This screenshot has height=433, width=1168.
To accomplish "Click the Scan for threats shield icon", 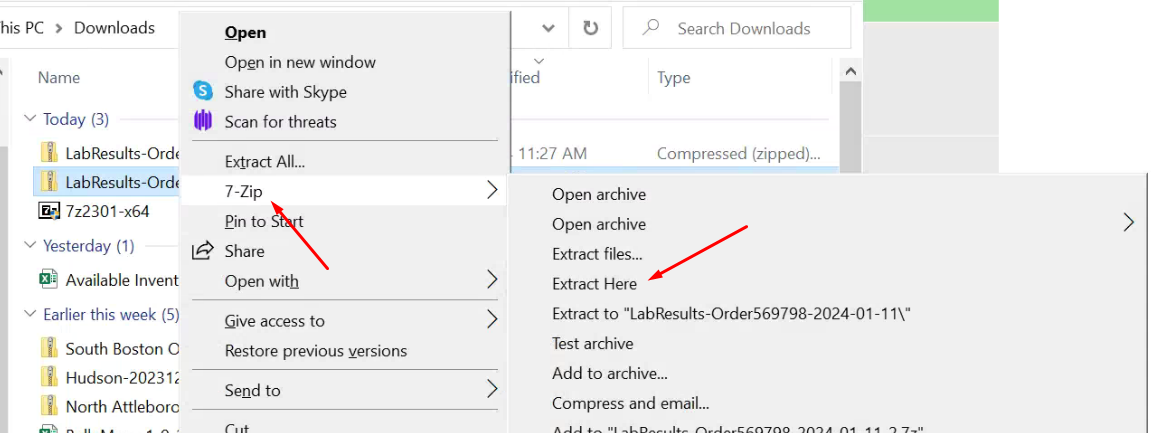I will click(x=203, y=122).
